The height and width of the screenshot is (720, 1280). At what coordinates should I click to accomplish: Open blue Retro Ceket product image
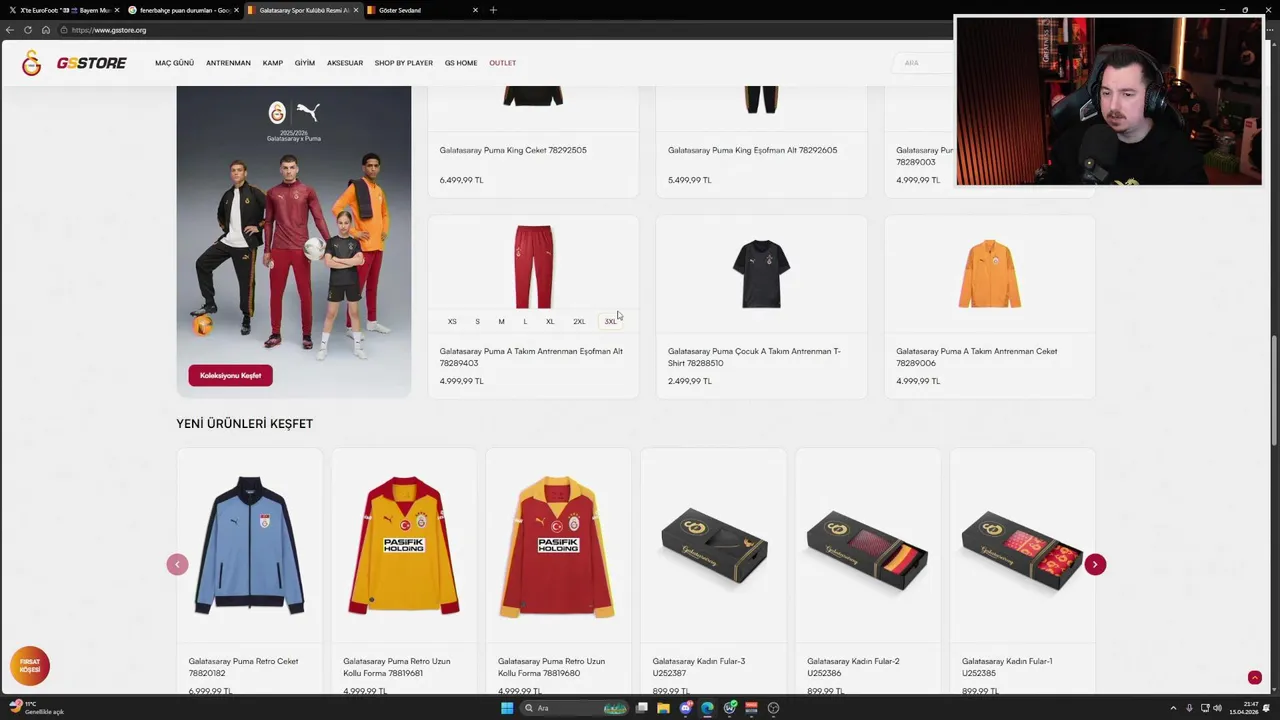click(249, 545)
